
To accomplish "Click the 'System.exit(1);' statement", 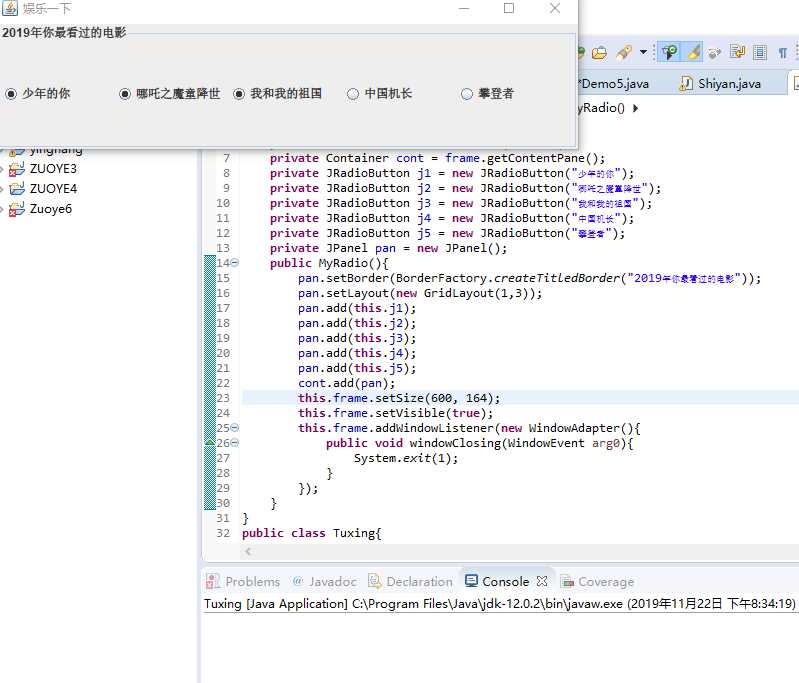I will click(406, 458).
